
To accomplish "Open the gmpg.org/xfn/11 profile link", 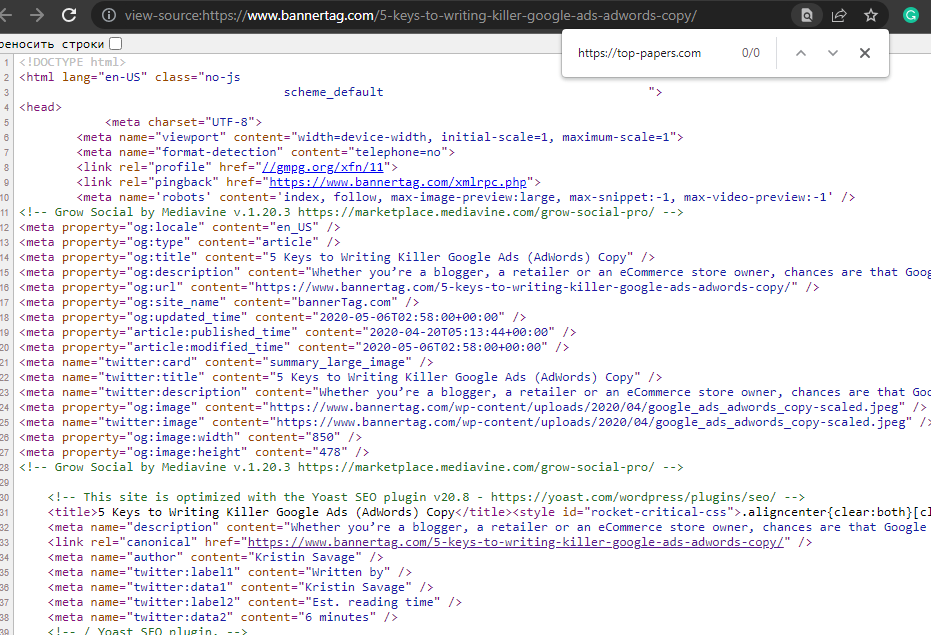I will tap(321, 167).
